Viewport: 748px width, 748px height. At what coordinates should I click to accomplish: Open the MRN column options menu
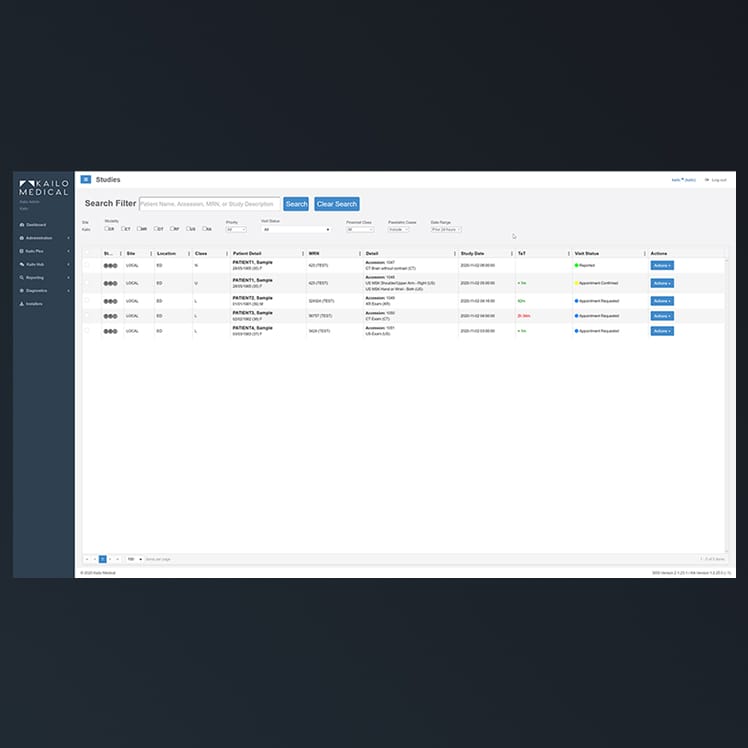[x=360, y=254]
